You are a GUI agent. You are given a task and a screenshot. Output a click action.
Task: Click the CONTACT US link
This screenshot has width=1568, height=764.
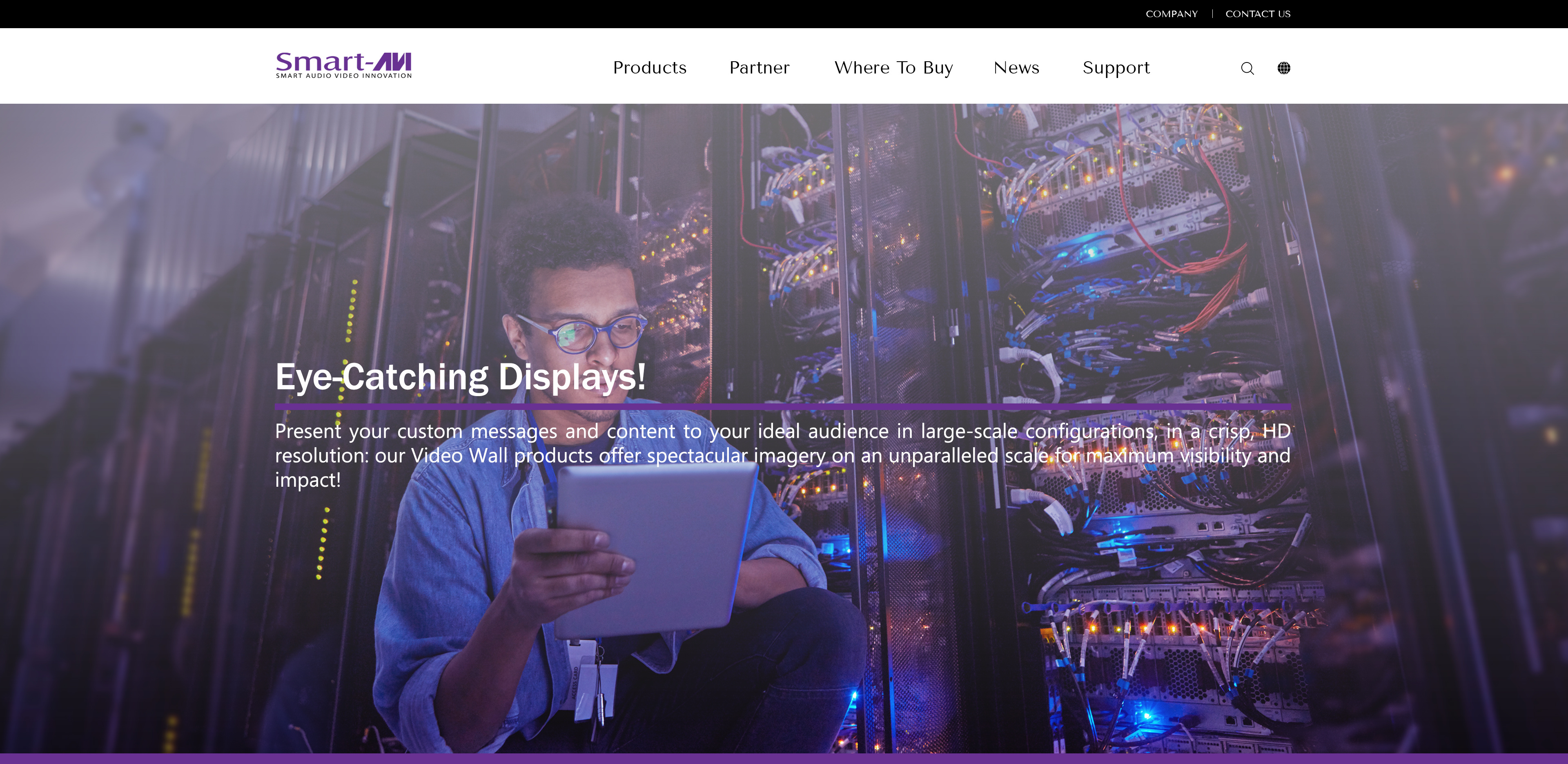(x=1258, y=14)
